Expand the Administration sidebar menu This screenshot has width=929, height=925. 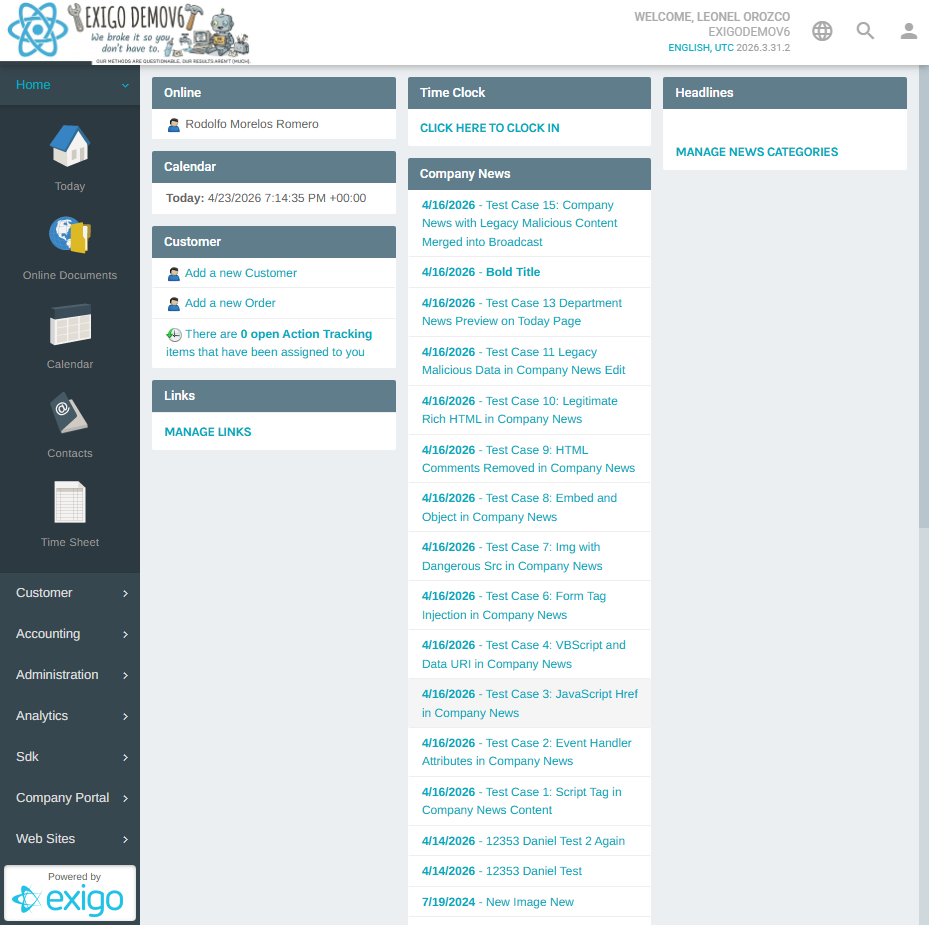coord(70,674)
